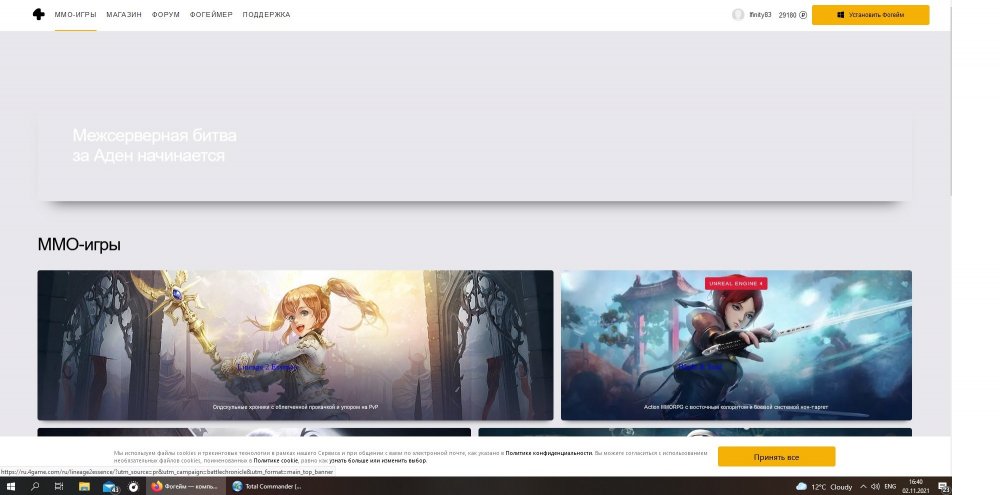The height and width of the screenshot is (495, 1000).
Task: Open the Task View icon
Action: click(59, 486)
